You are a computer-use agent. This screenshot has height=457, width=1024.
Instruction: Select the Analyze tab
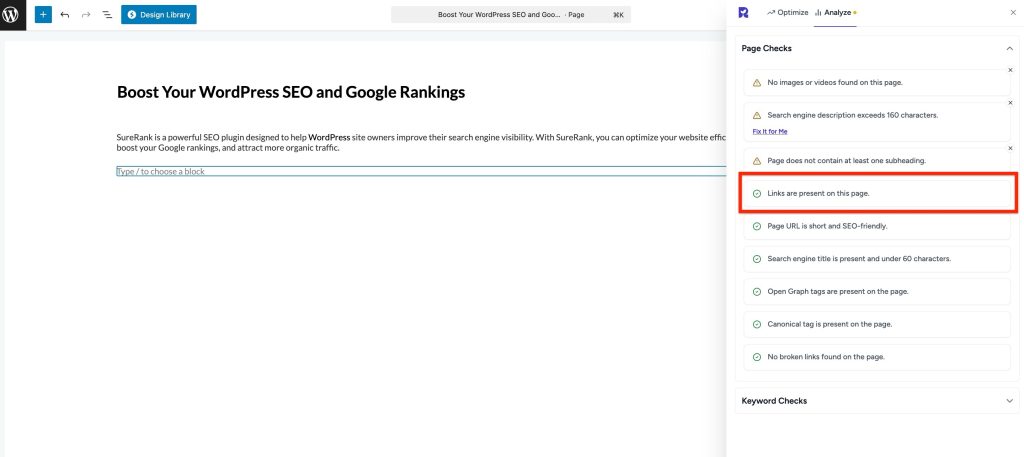tap(835, 12)
